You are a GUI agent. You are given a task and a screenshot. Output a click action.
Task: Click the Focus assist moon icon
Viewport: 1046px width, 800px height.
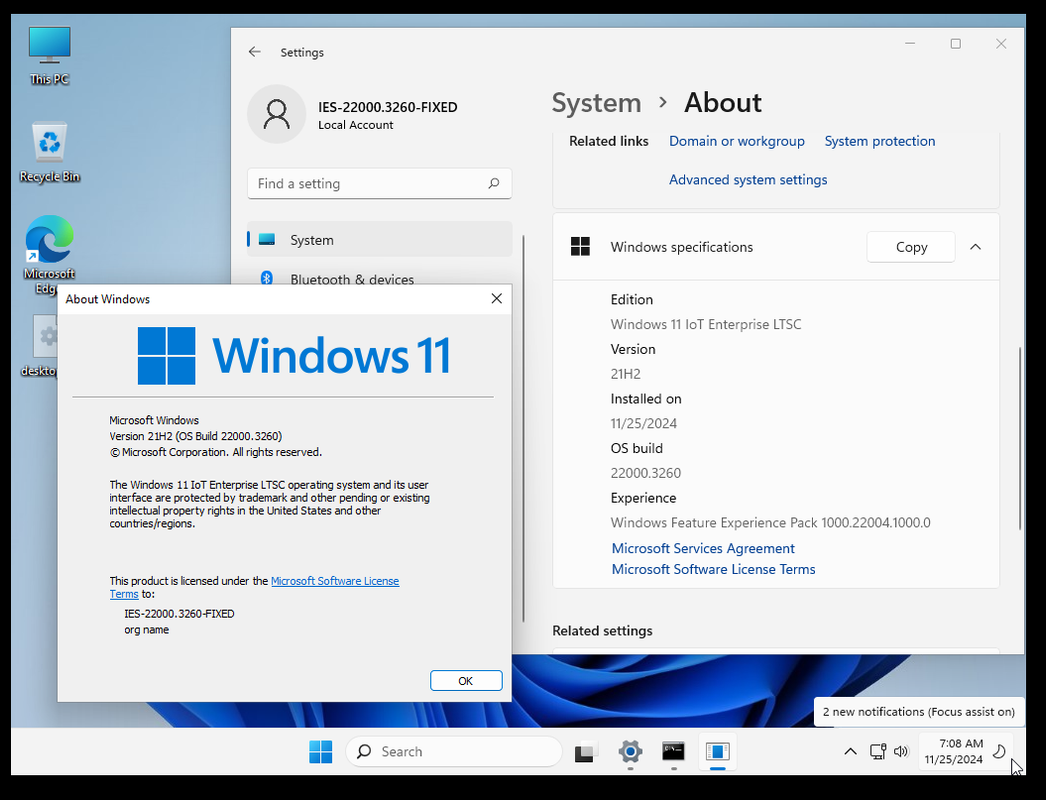999,752
